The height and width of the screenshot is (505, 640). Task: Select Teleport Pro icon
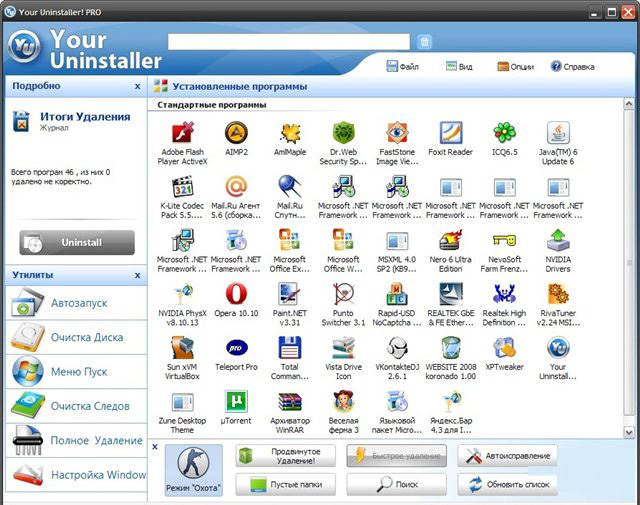click(236, 347)
